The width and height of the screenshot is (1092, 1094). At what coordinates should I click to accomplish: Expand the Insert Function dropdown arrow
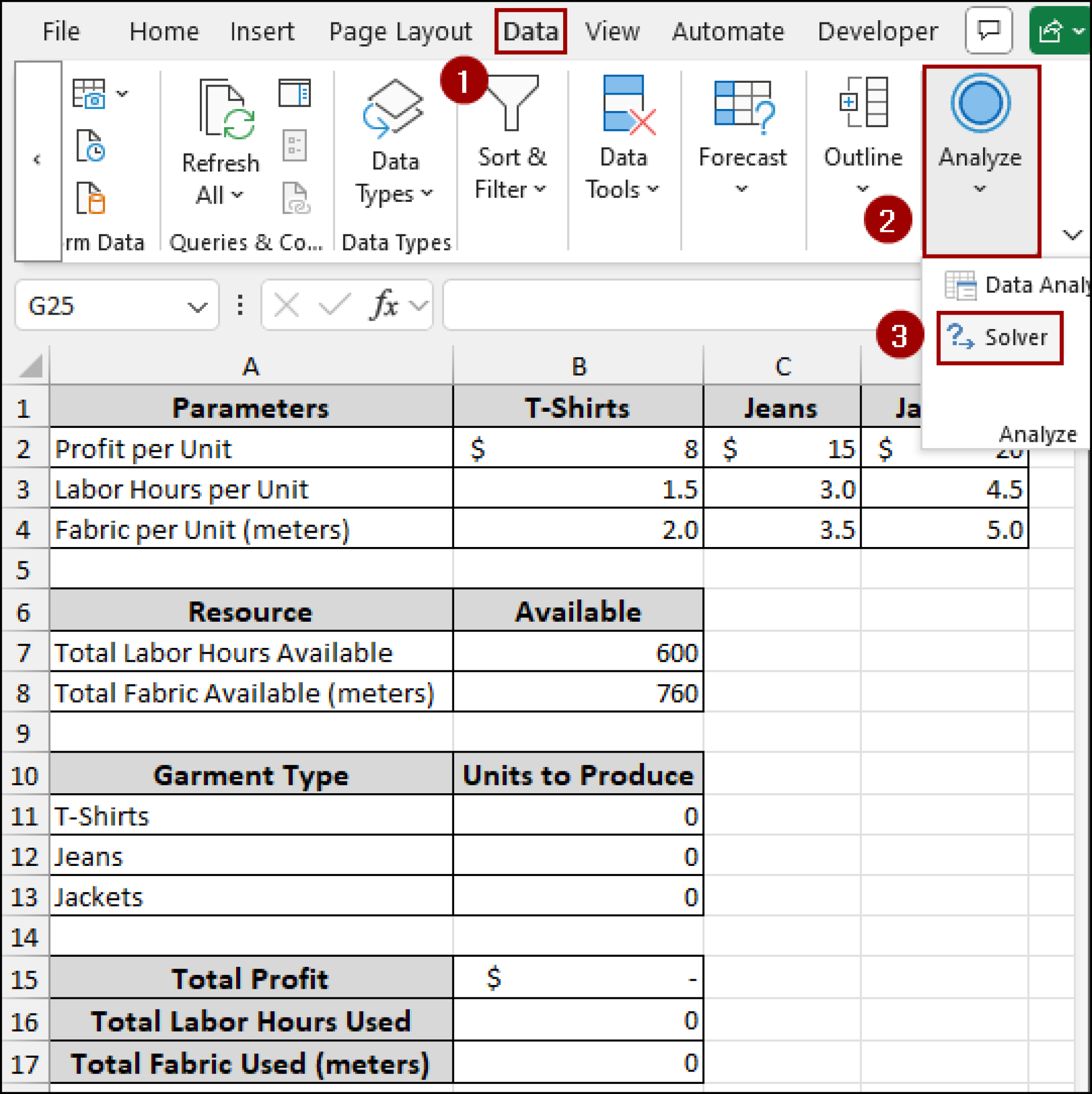click(418, 306)
